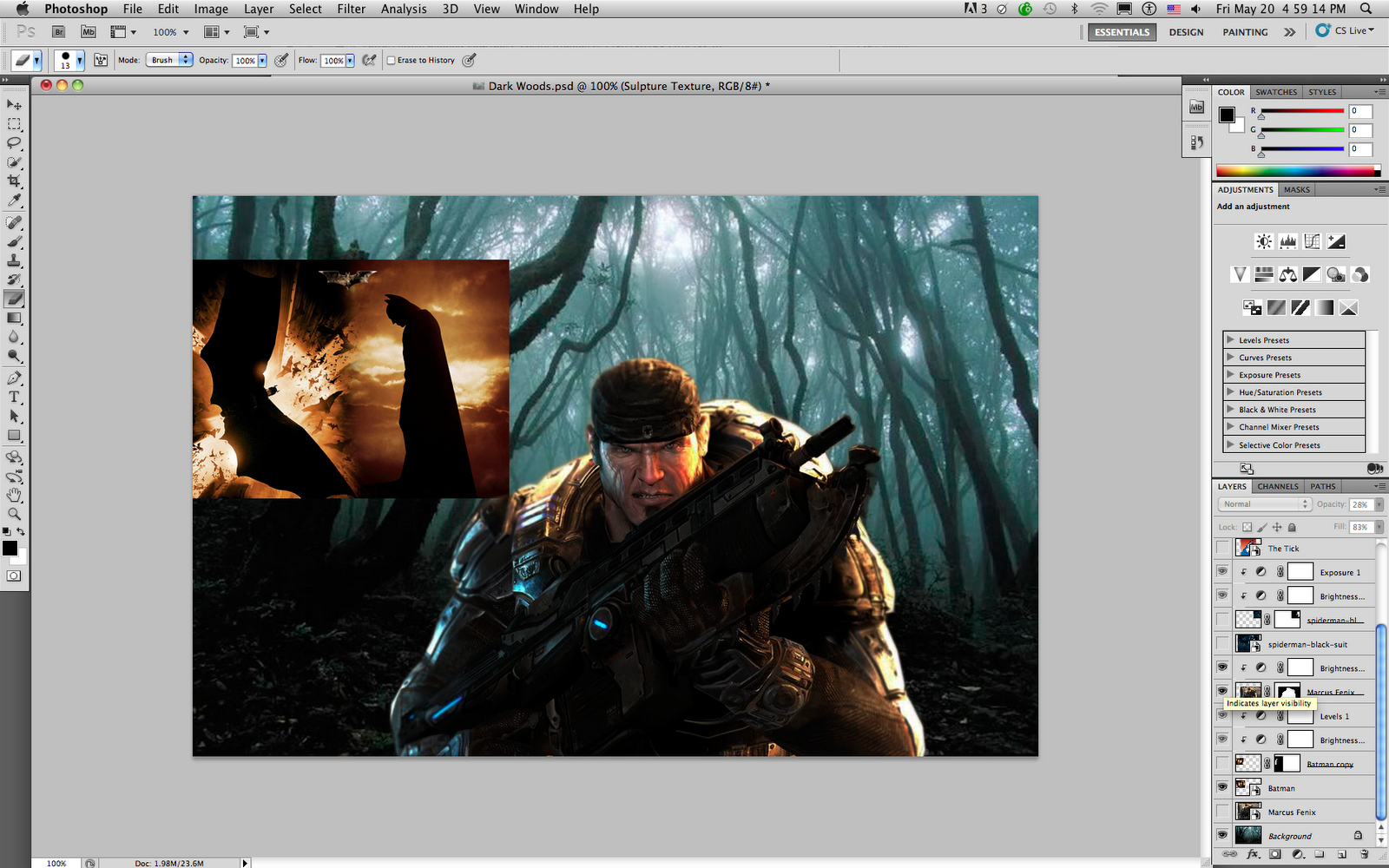Select the Blur tool
The height and width of the screenshot is (868, 1389).
[14, 337]
